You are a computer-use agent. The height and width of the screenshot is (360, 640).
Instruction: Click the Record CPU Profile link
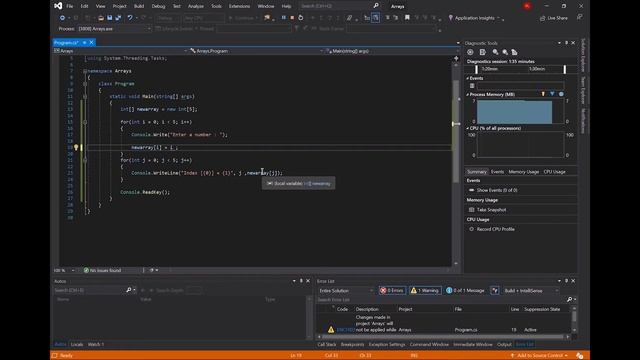(x=496, y=229)
